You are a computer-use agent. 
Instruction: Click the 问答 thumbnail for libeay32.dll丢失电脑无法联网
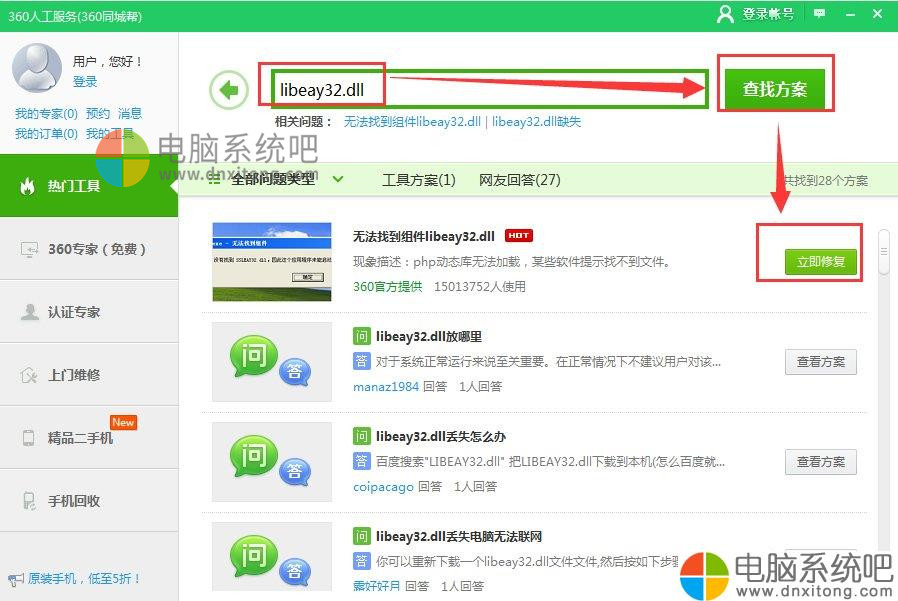coord(271,556)
